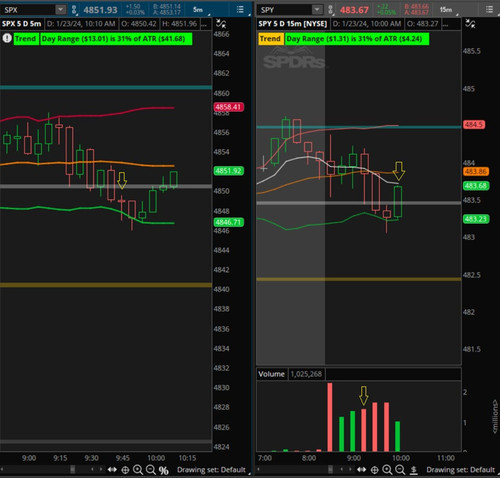Image resolution: width=500 pixels, height=478 pixels.
Task: Click the red 4858.41 price bubble
Action: [229, 107]
